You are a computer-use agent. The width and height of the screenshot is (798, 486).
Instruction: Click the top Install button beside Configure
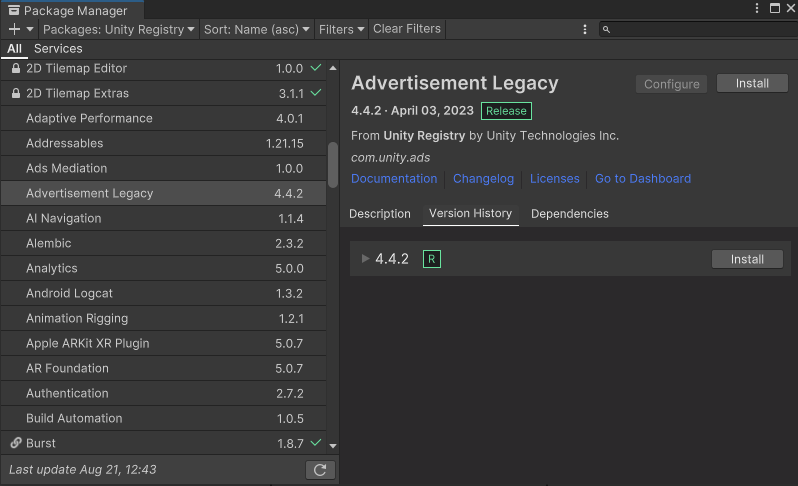[x=752, y=83]
